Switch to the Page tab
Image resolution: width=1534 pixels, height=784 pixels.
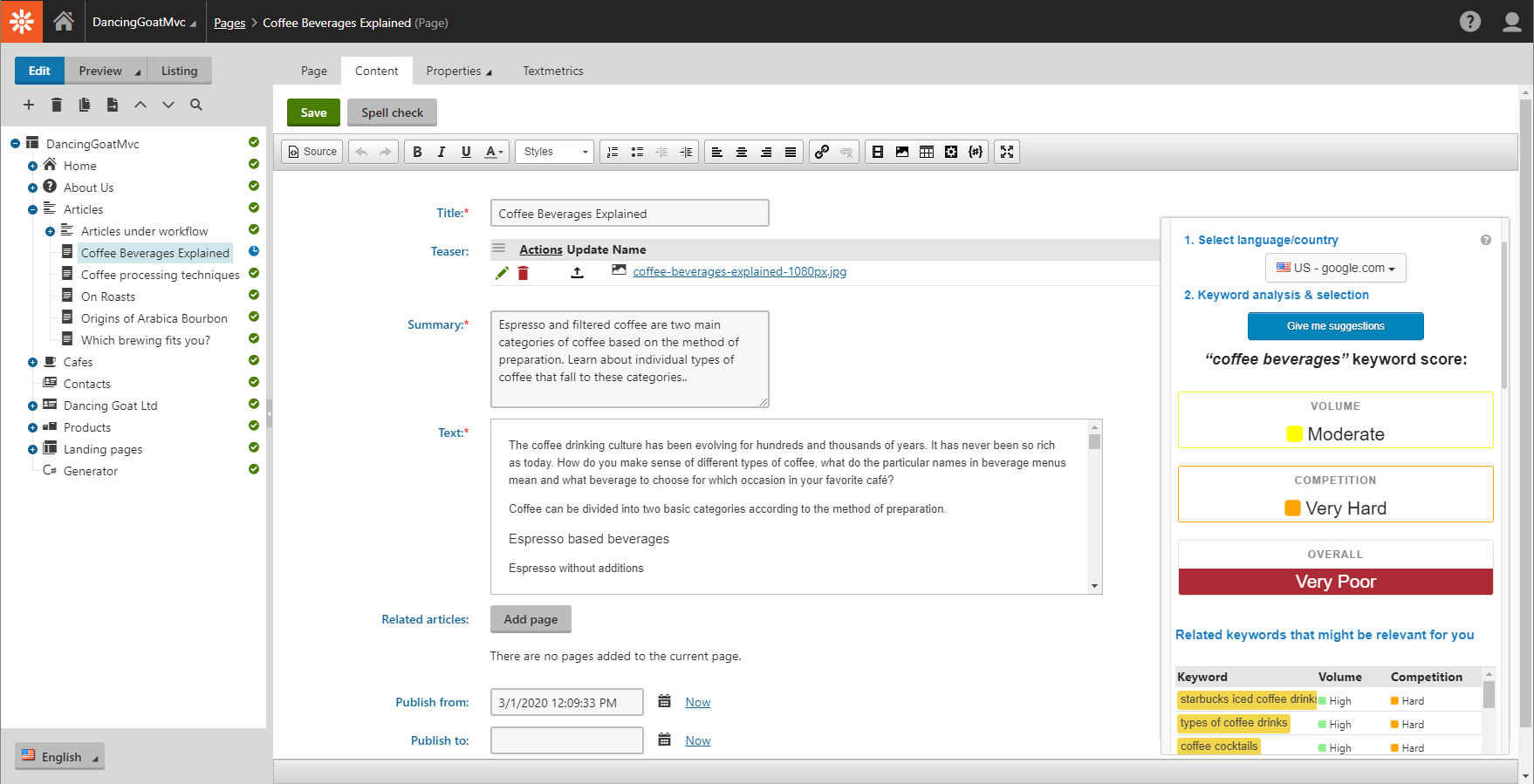point(314,71)
